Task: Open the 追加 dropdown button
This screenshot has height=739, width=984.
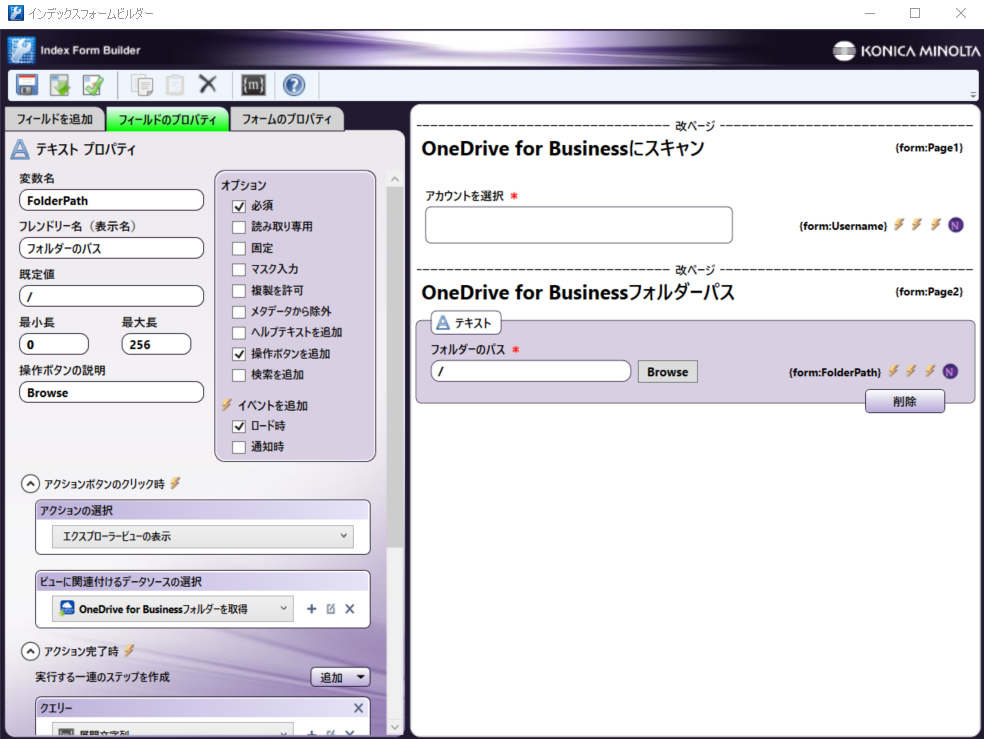Action: (340, 678)
